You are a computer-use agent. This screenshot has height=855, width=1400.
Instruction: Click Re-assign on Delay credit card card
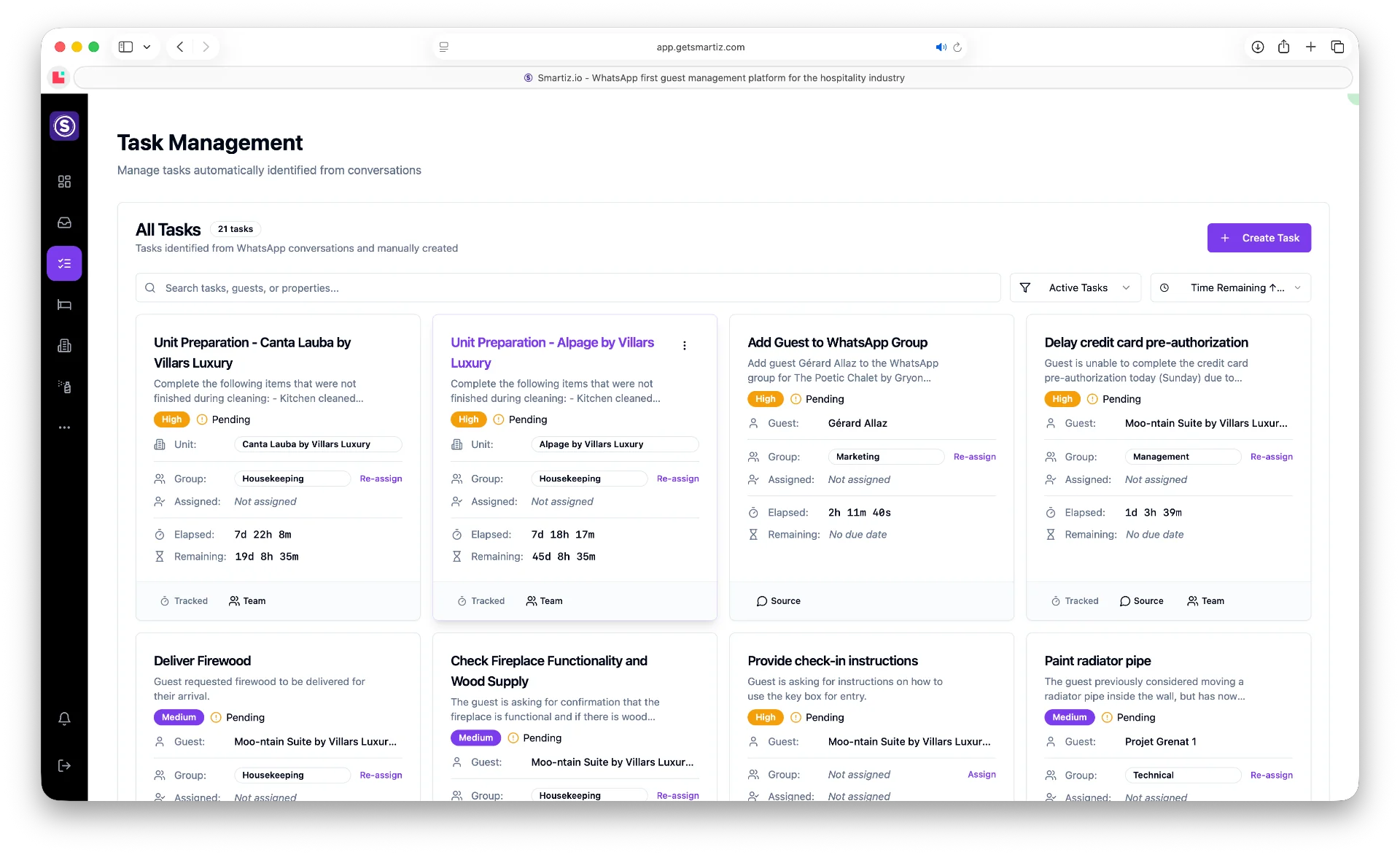pyautogui.click(x=1271, y=457)
